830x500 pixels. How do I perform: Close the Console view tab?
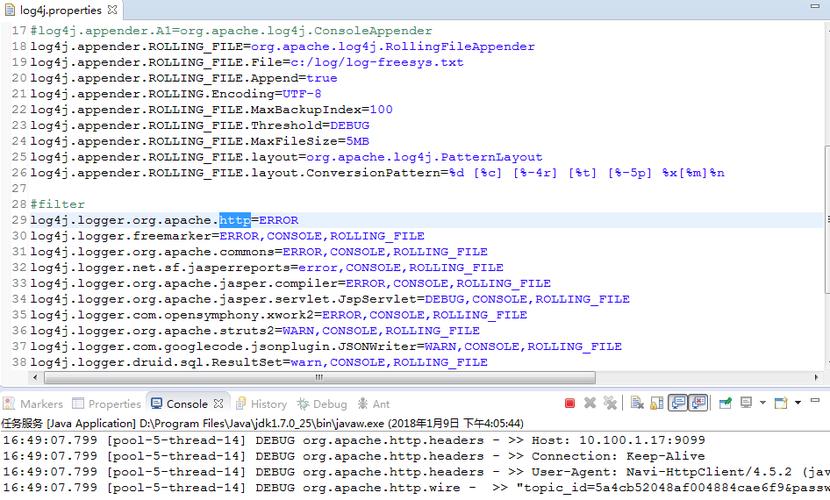[219, 404]
